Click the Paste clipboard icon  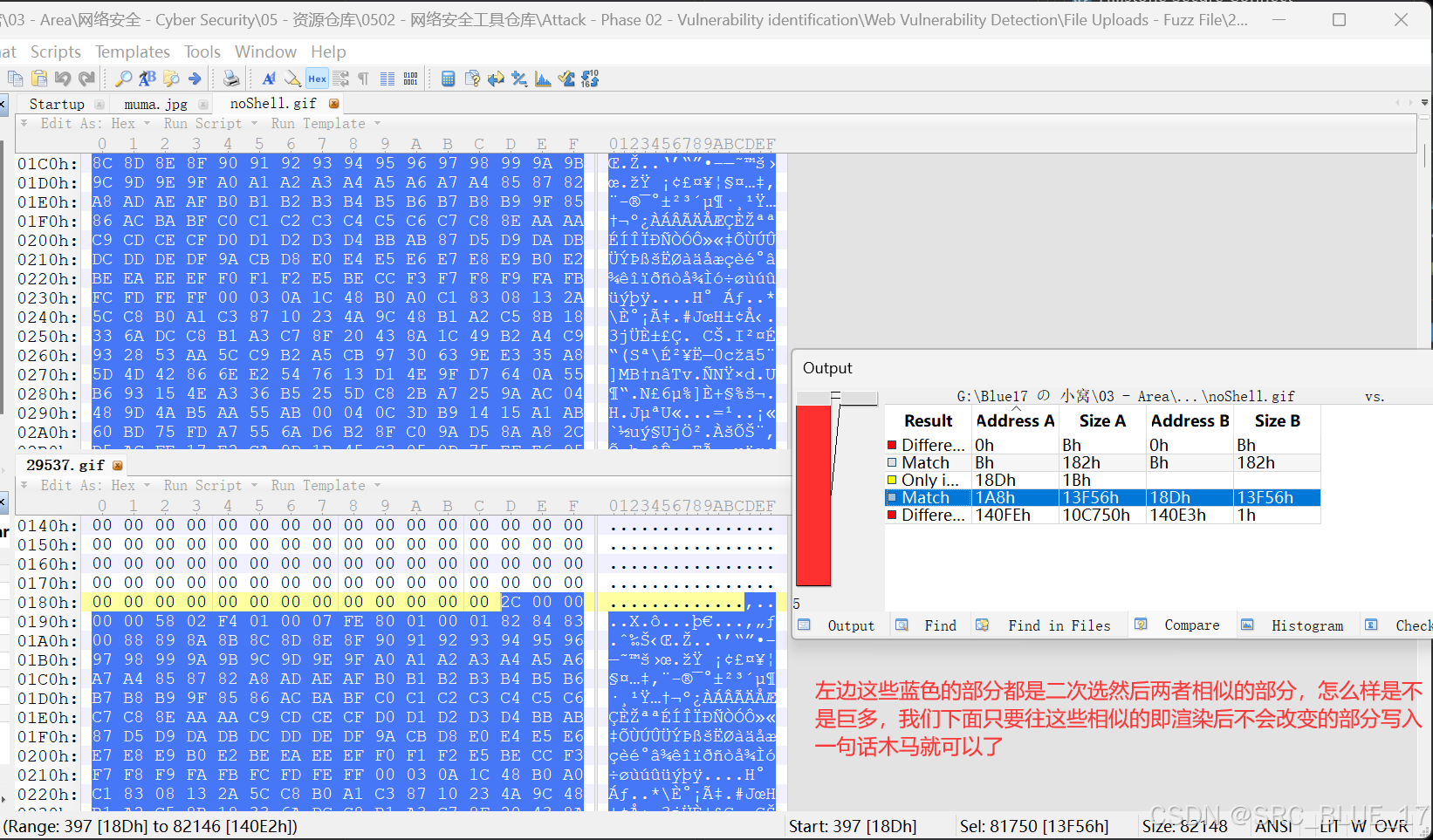click(39, 79)
